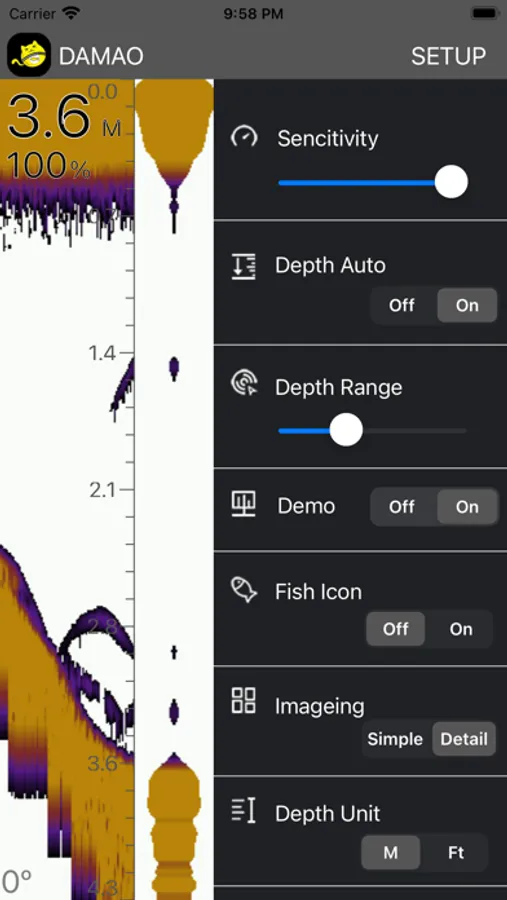Screen dimensions: 507x900
Task: Tap the 2.1 depth scale mark
Action: [x=103, y=490]
